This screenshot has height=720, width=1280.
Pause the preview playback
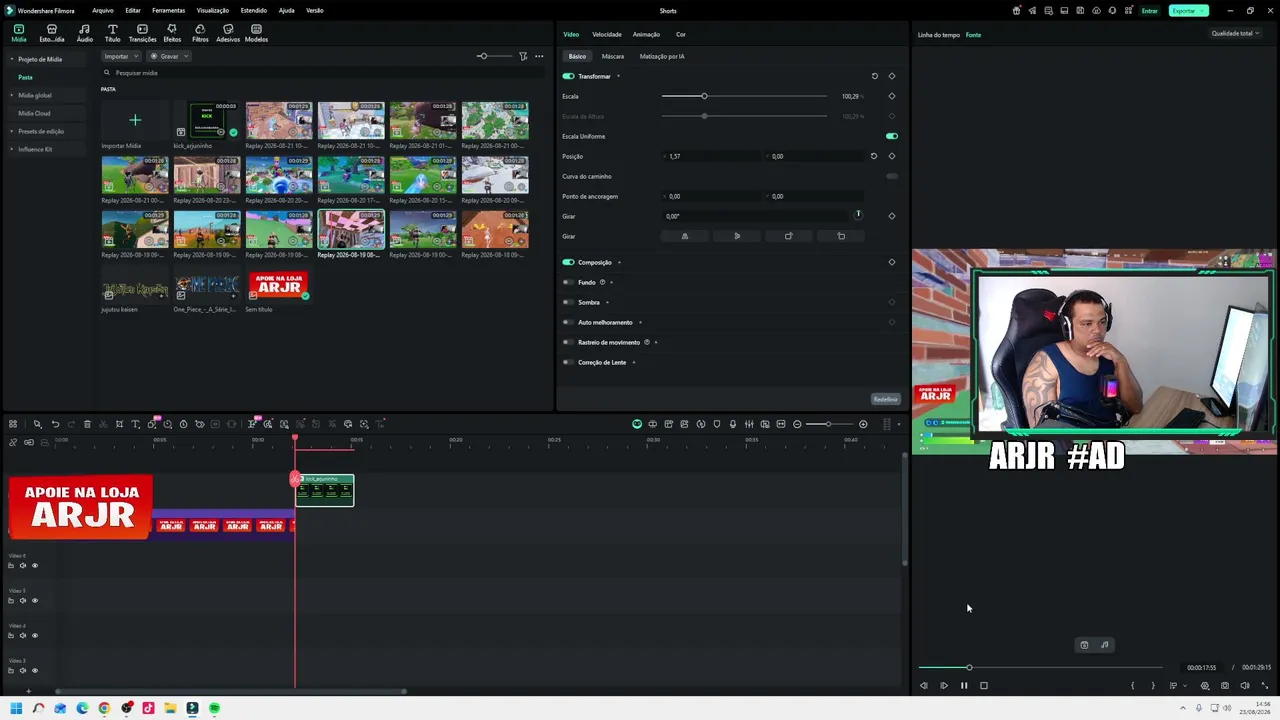coord(964,686)
